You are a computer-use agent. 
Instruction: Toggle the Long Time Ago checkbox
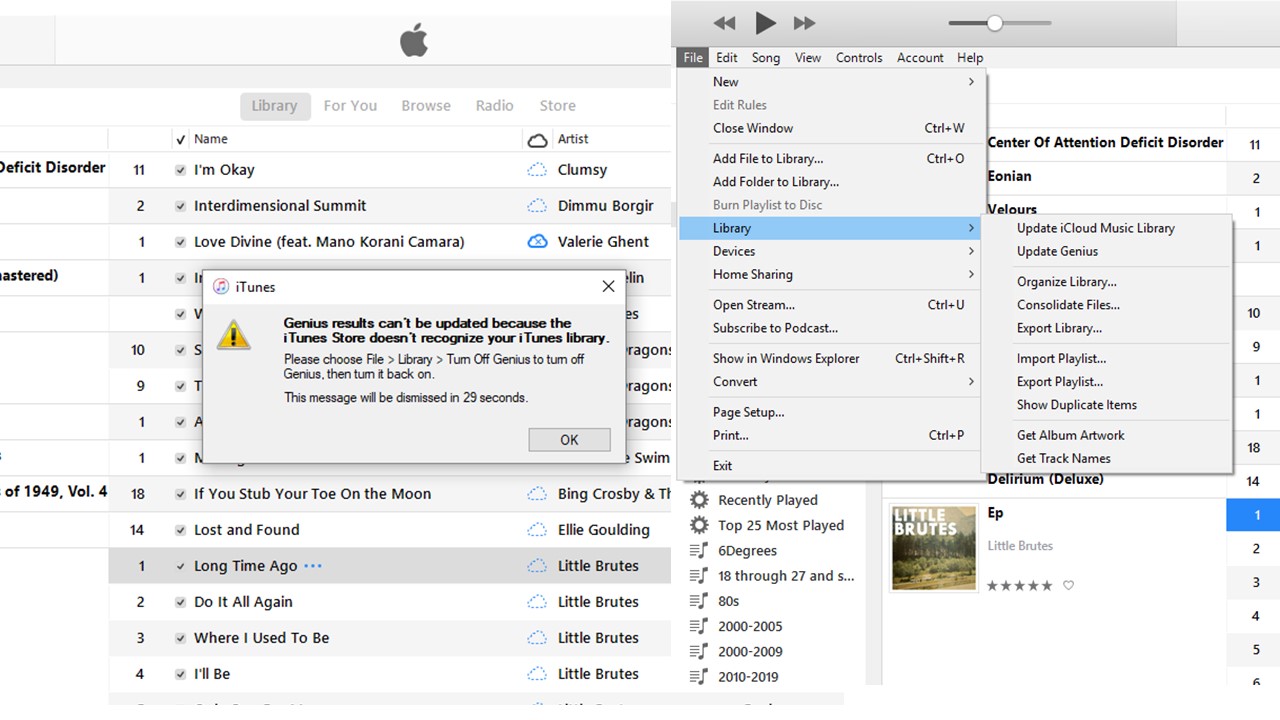click(x=181, y=566)
